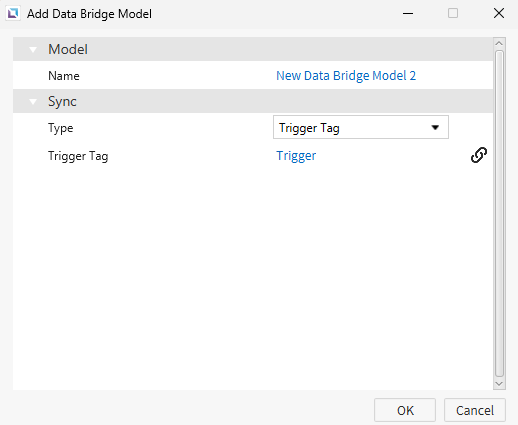
Task: Collapse the Model section triangle
Action: (x=33, y=50)
